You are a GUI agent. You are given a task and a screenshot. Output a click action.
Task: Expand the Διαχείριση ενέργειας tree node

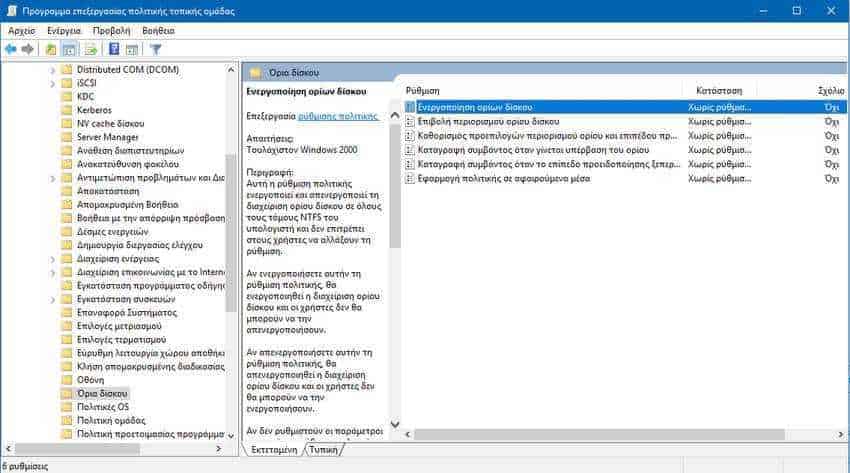[53, 259]
